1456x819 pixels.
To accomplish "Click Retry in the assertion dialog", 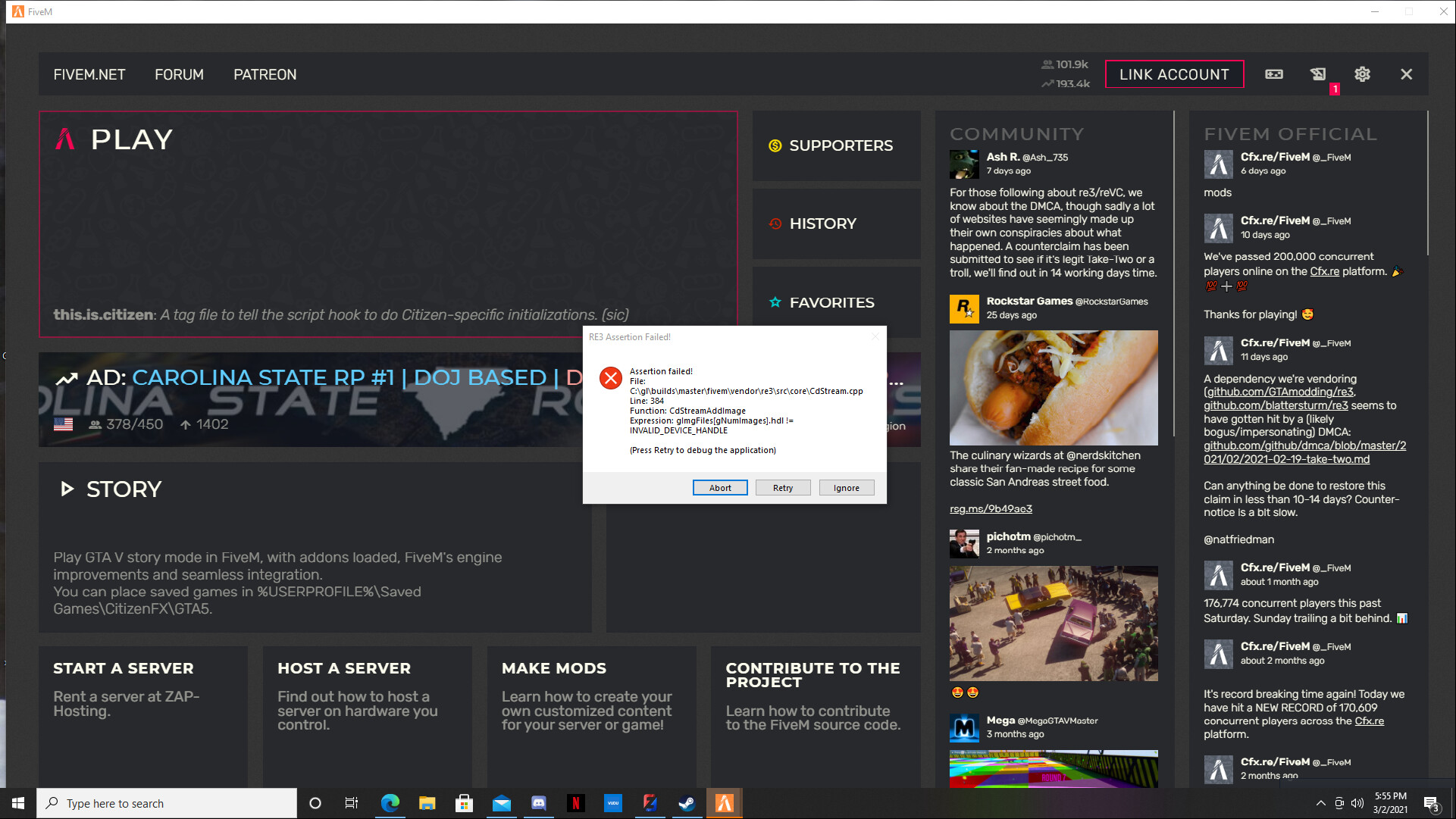I will (x=783, y=488).
